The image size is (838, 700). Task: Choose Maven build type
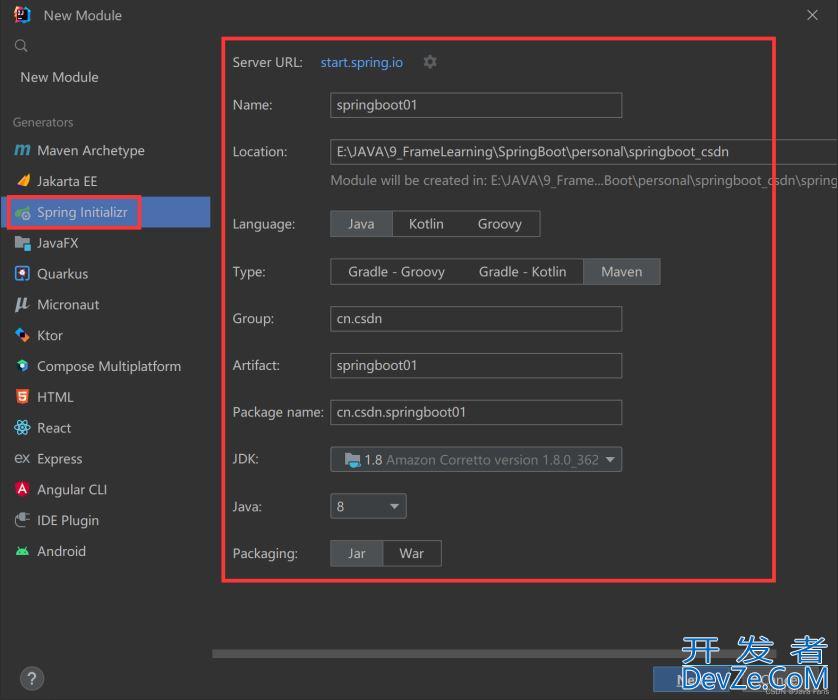coord(622,271)
